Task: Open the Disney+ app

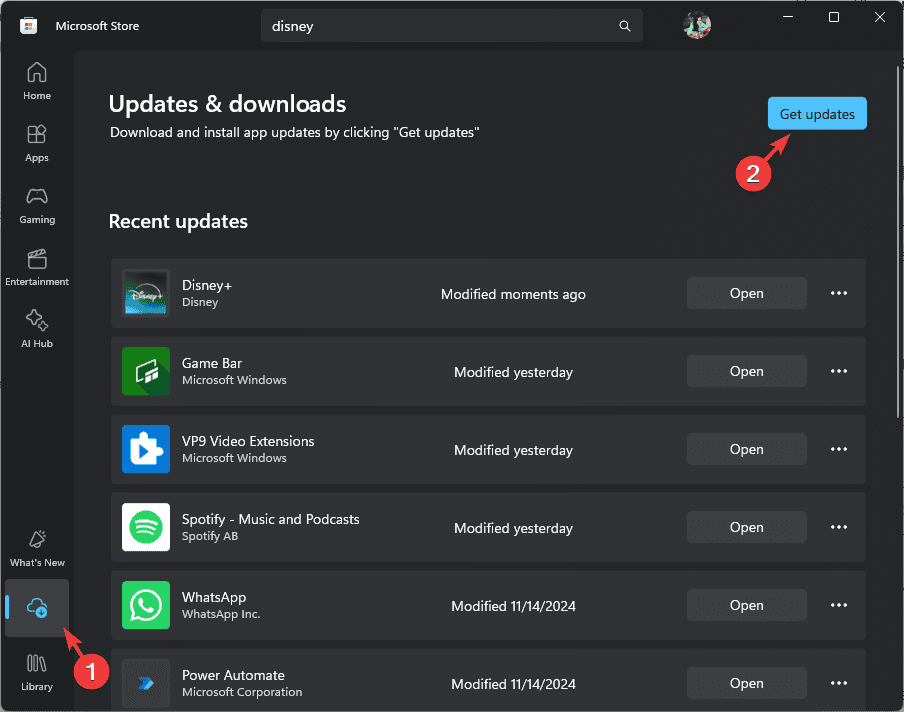Action: 747,293
